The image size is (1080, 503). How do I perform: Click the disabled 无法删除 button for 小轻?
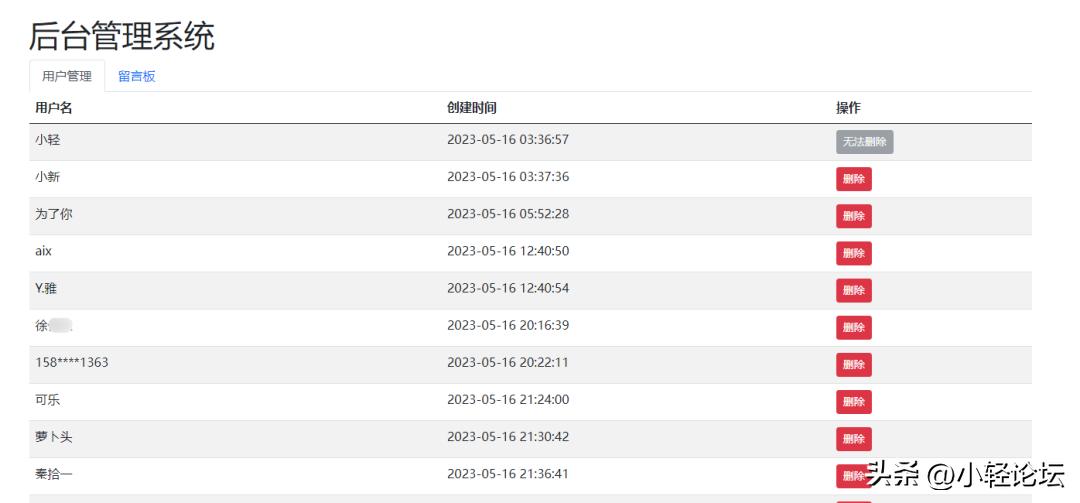pos(864,142)
